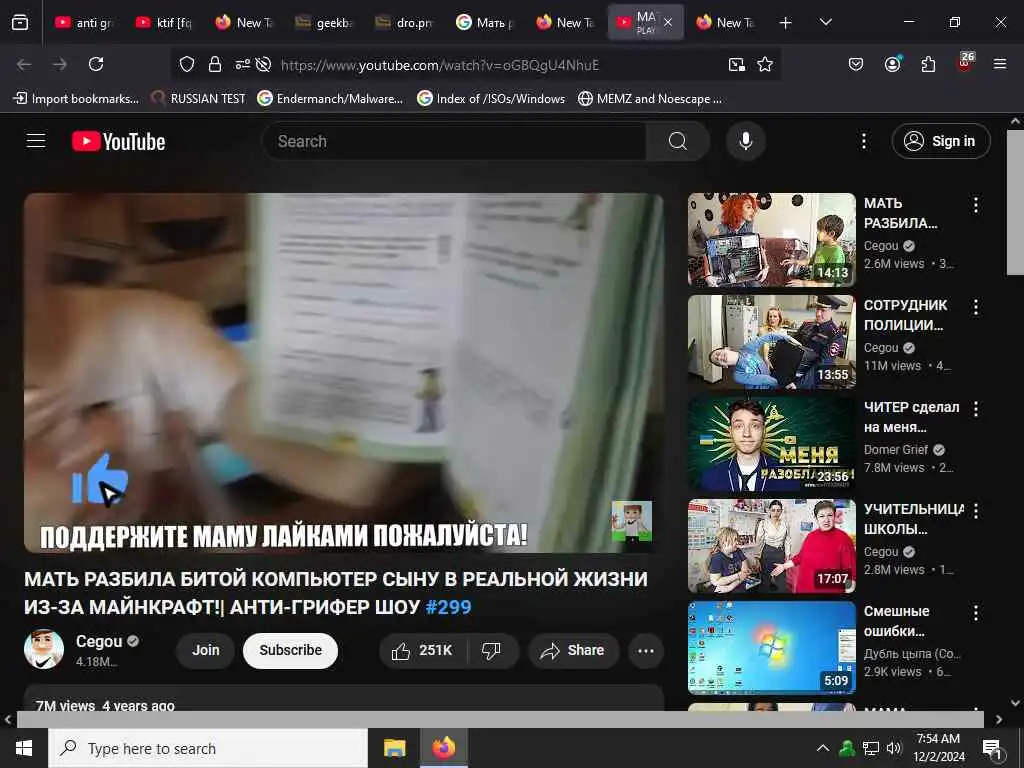Open Cegou channel name link
Viewport: 1024px width, 768px height.
click(x=99, y=641)
